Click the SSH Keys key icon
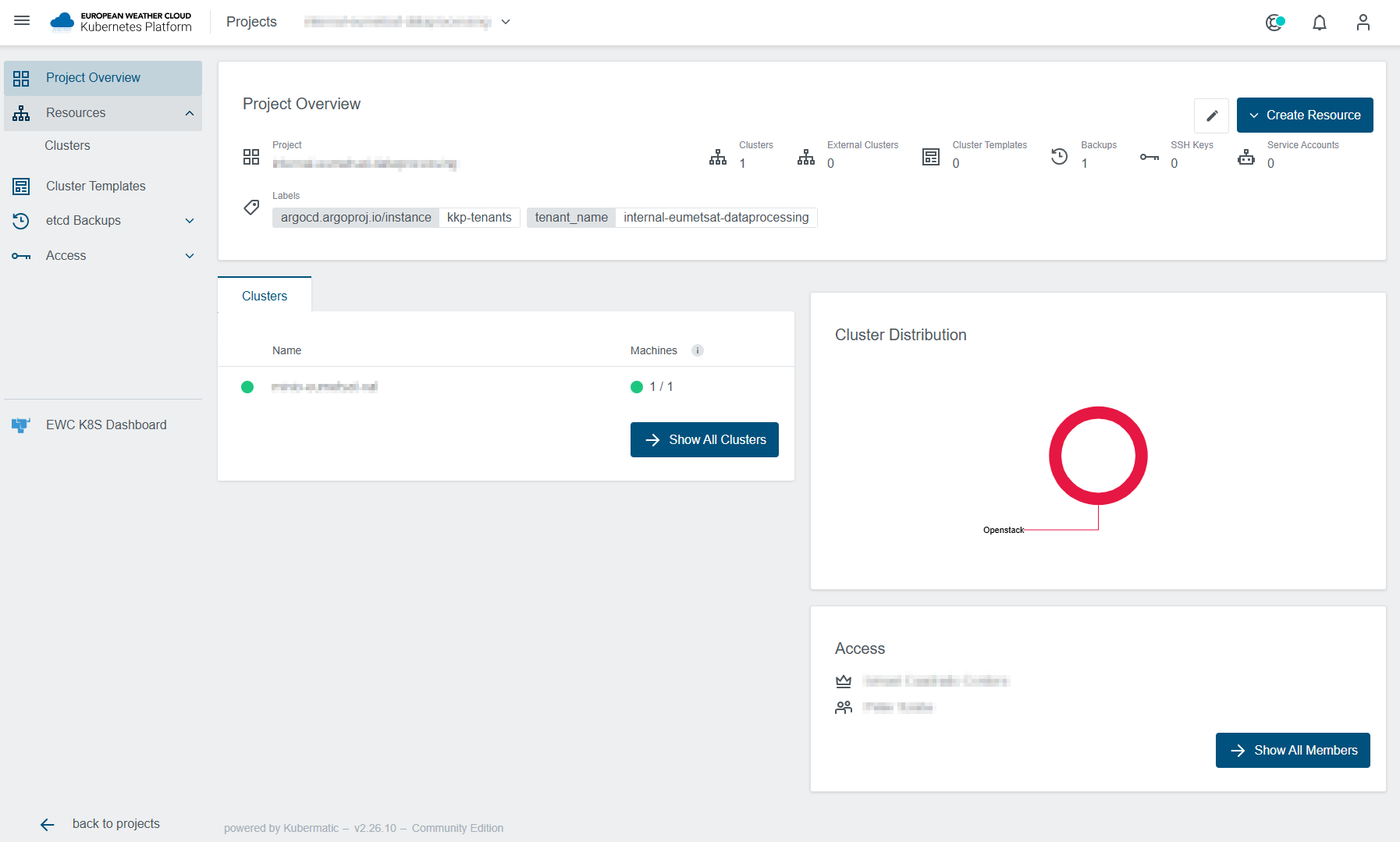1400x842 pixels. [1149, 157]
